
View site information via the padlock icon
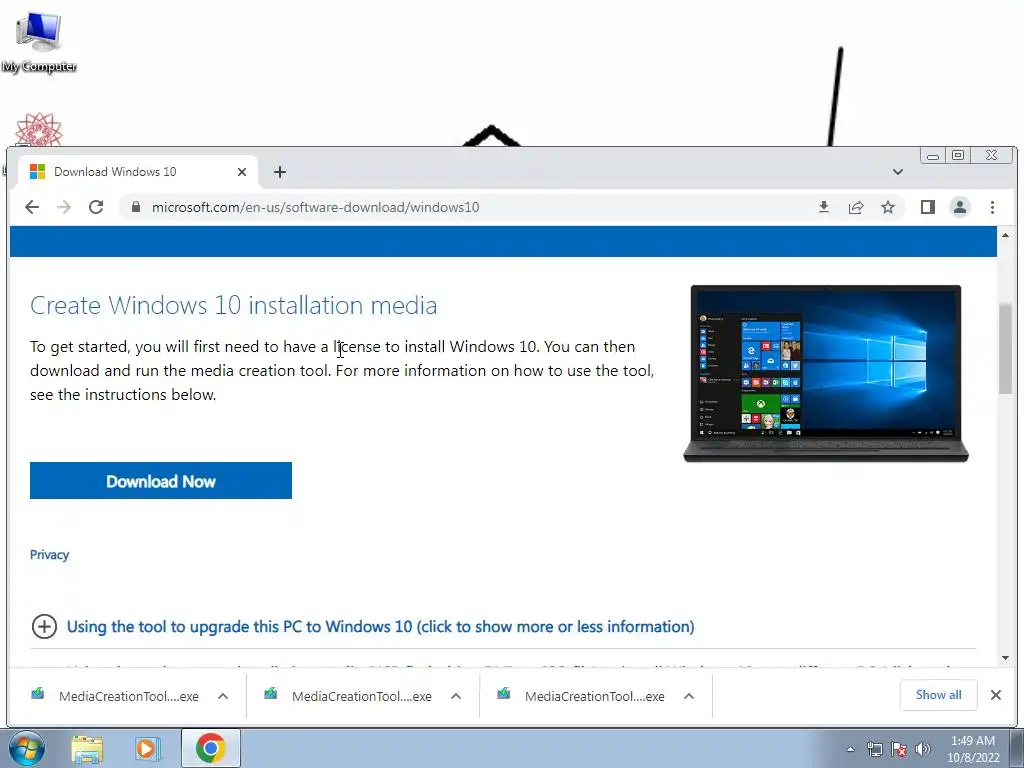[136, 207]
